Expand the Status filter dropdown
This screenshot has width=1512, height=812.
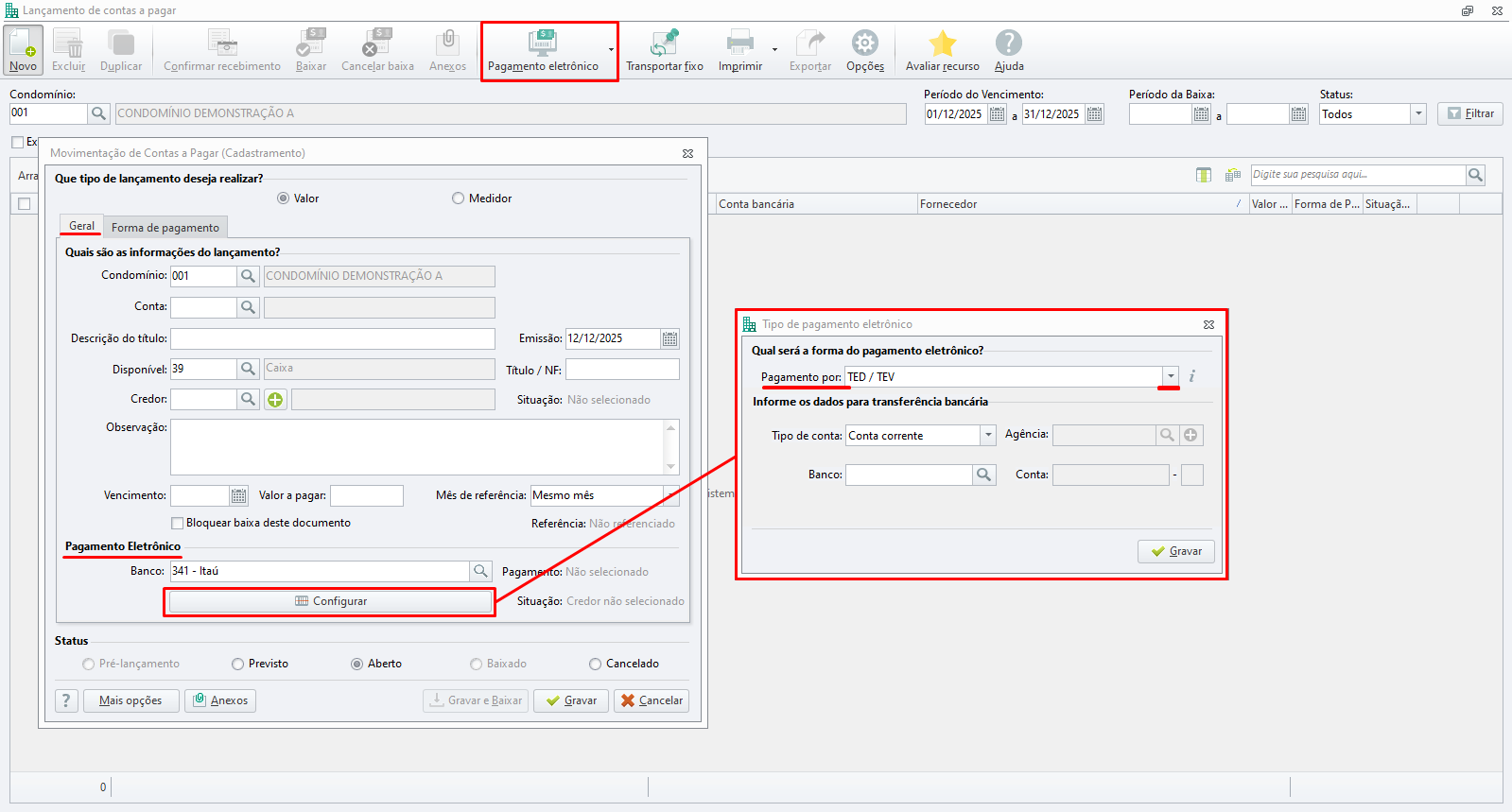(x=1417, y=113)
